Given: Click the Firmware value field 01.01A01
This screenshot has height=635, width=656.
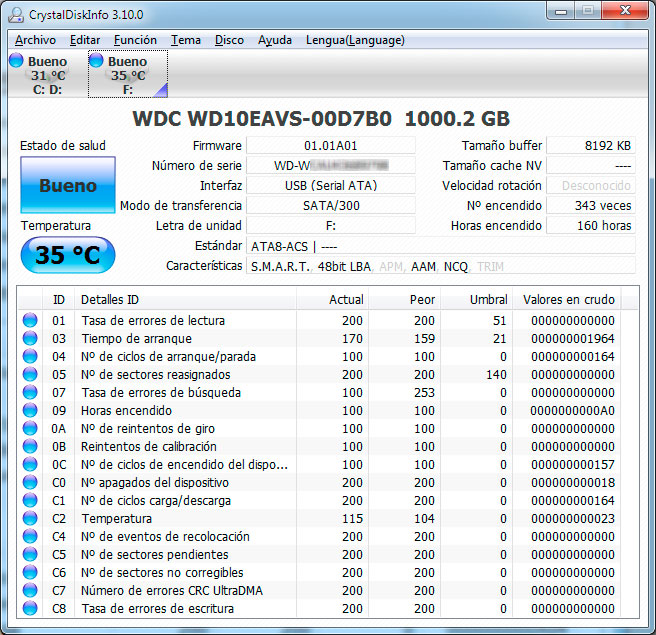Looking at the screenshot, I should 330,146.
